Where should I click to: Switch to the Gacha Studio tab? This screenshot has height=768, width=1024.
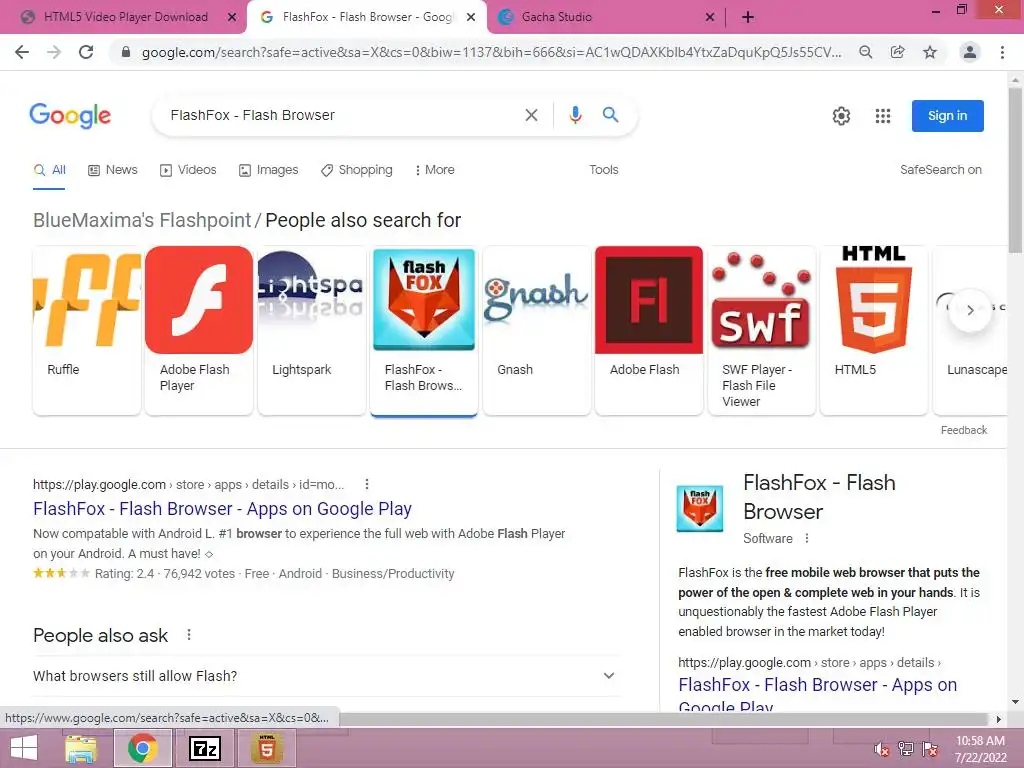(x=556, y=17)
